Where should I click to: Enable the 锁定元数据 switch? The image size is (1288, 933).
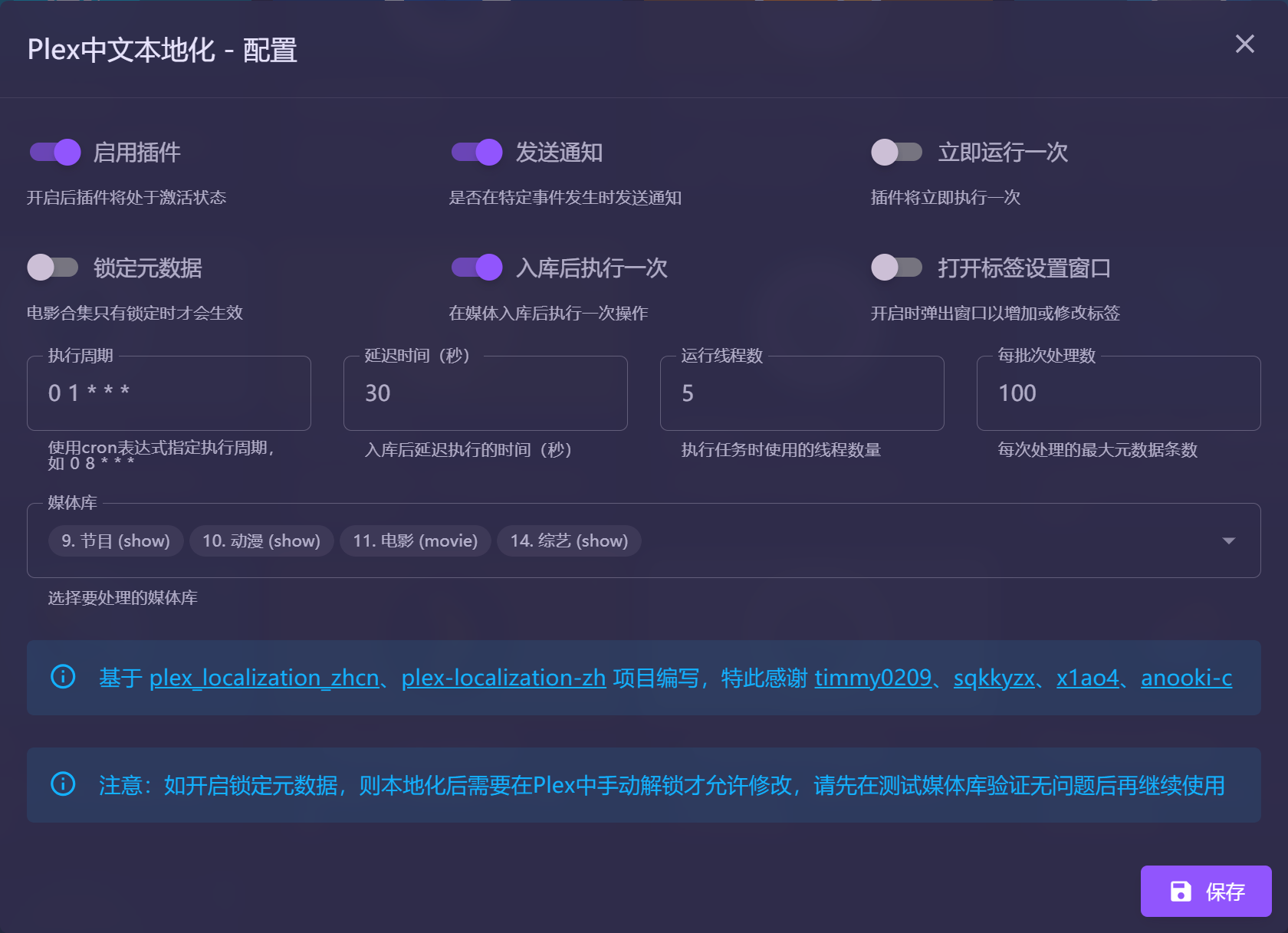53,268
